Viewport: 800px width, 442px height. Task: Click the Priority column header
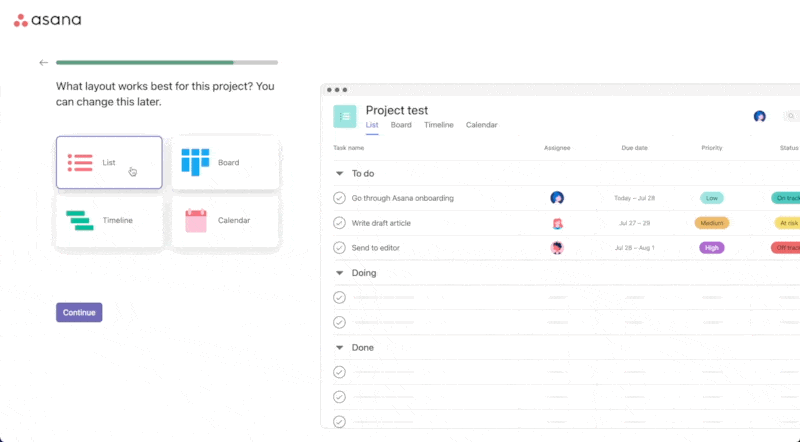point(712,148)
